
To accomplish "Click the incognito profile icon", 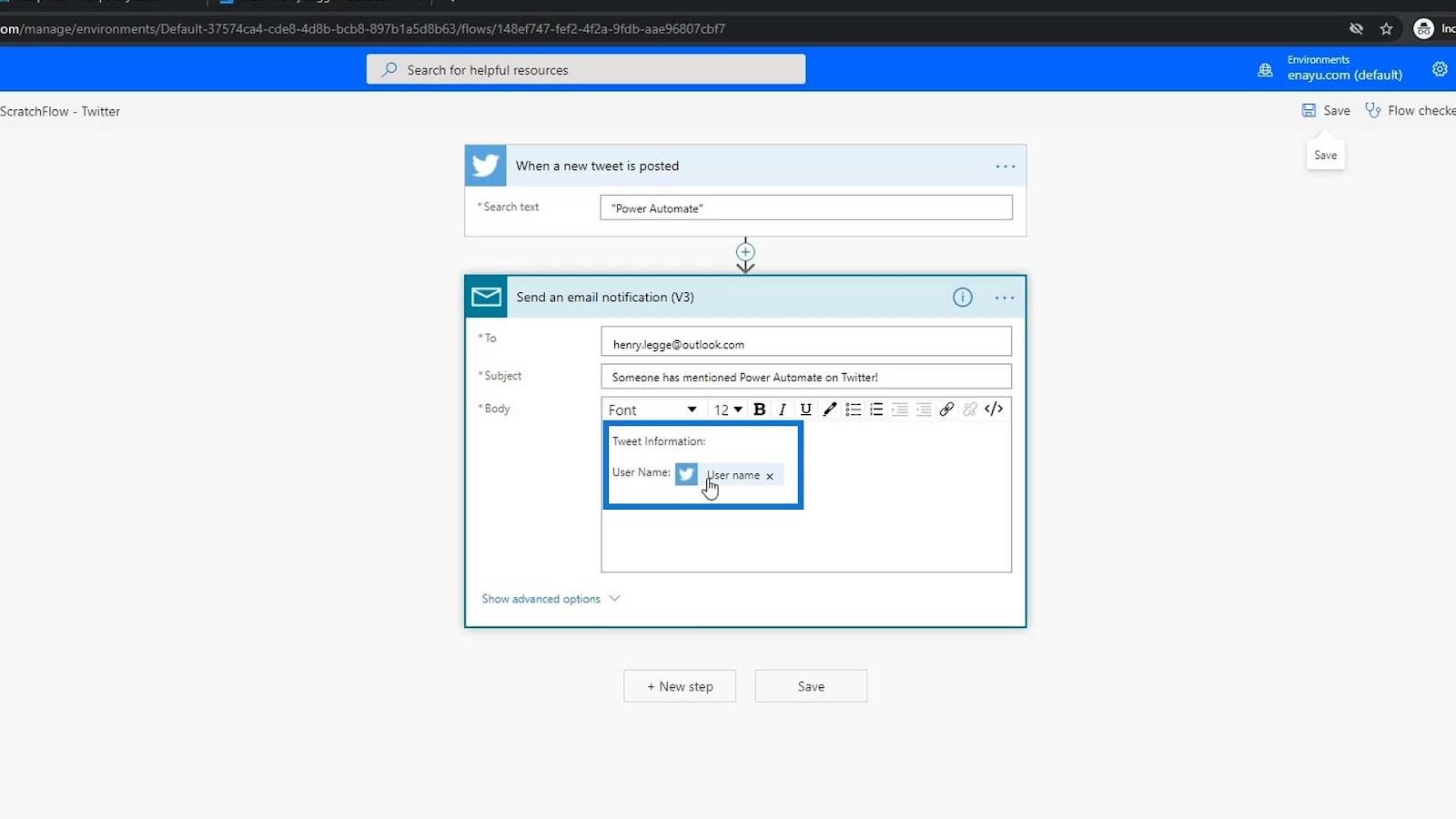I will [x=1423, y=29].
